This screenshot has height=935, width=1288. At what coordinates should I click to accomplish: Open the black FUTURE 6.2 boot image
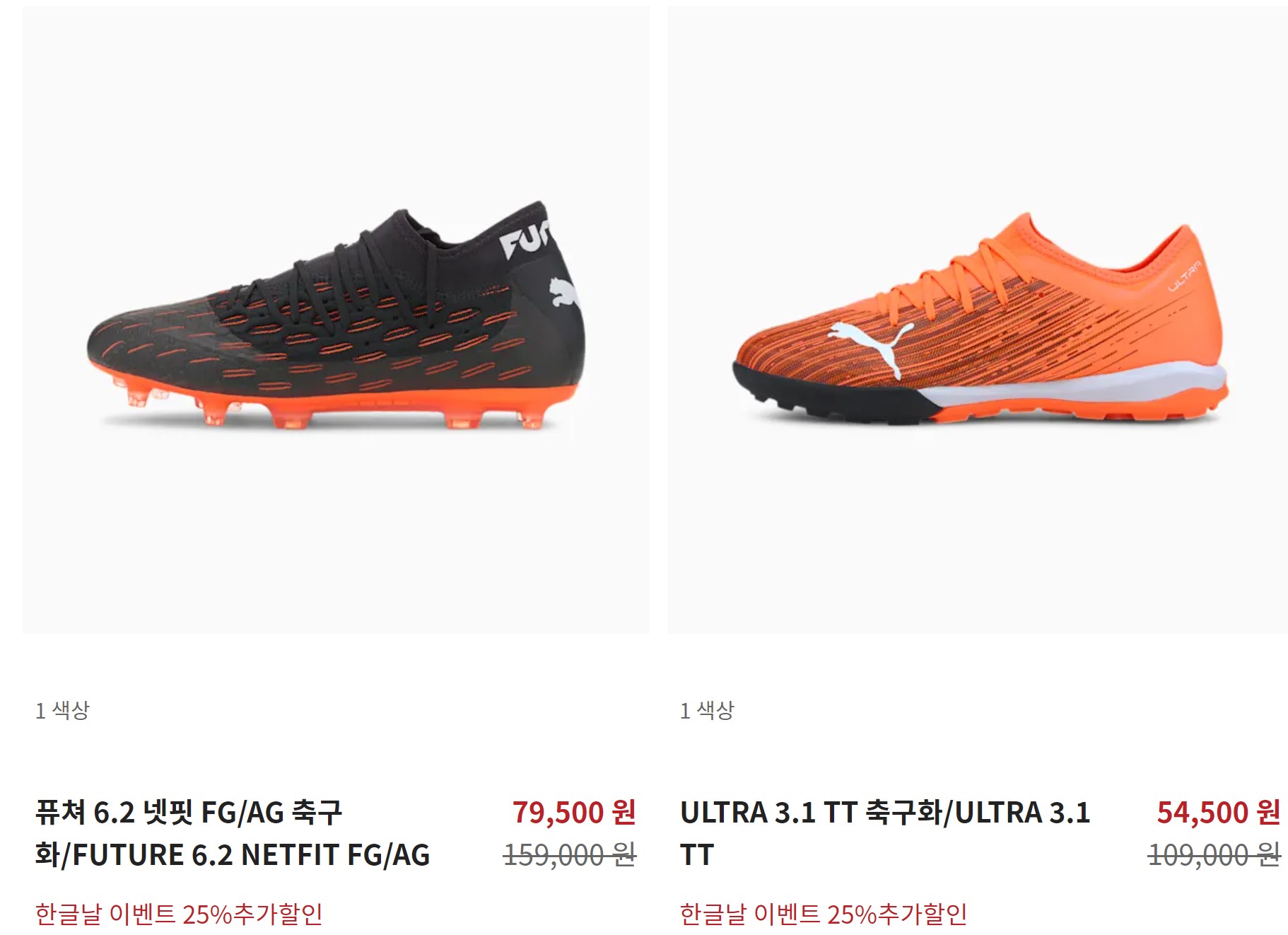point(336,320)
